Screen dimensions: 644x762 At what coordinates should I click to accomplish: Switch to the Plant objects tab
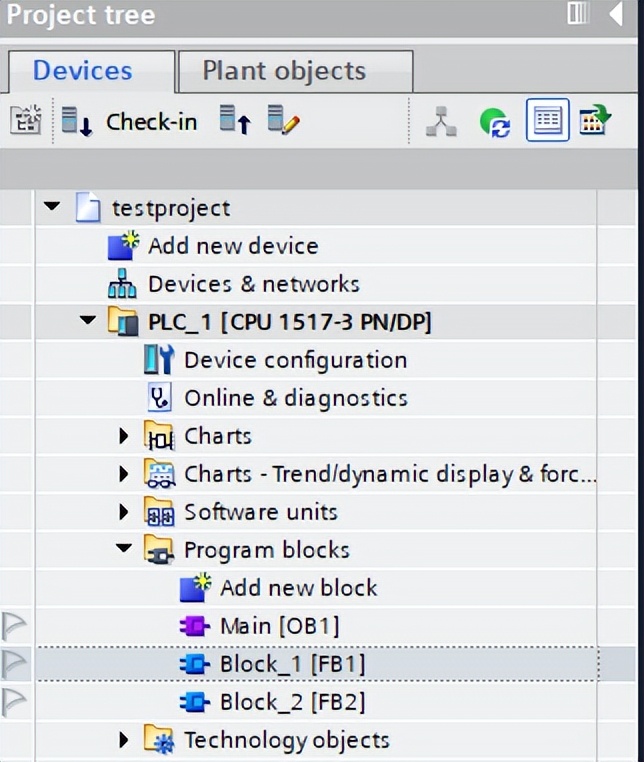click(284, 71)
